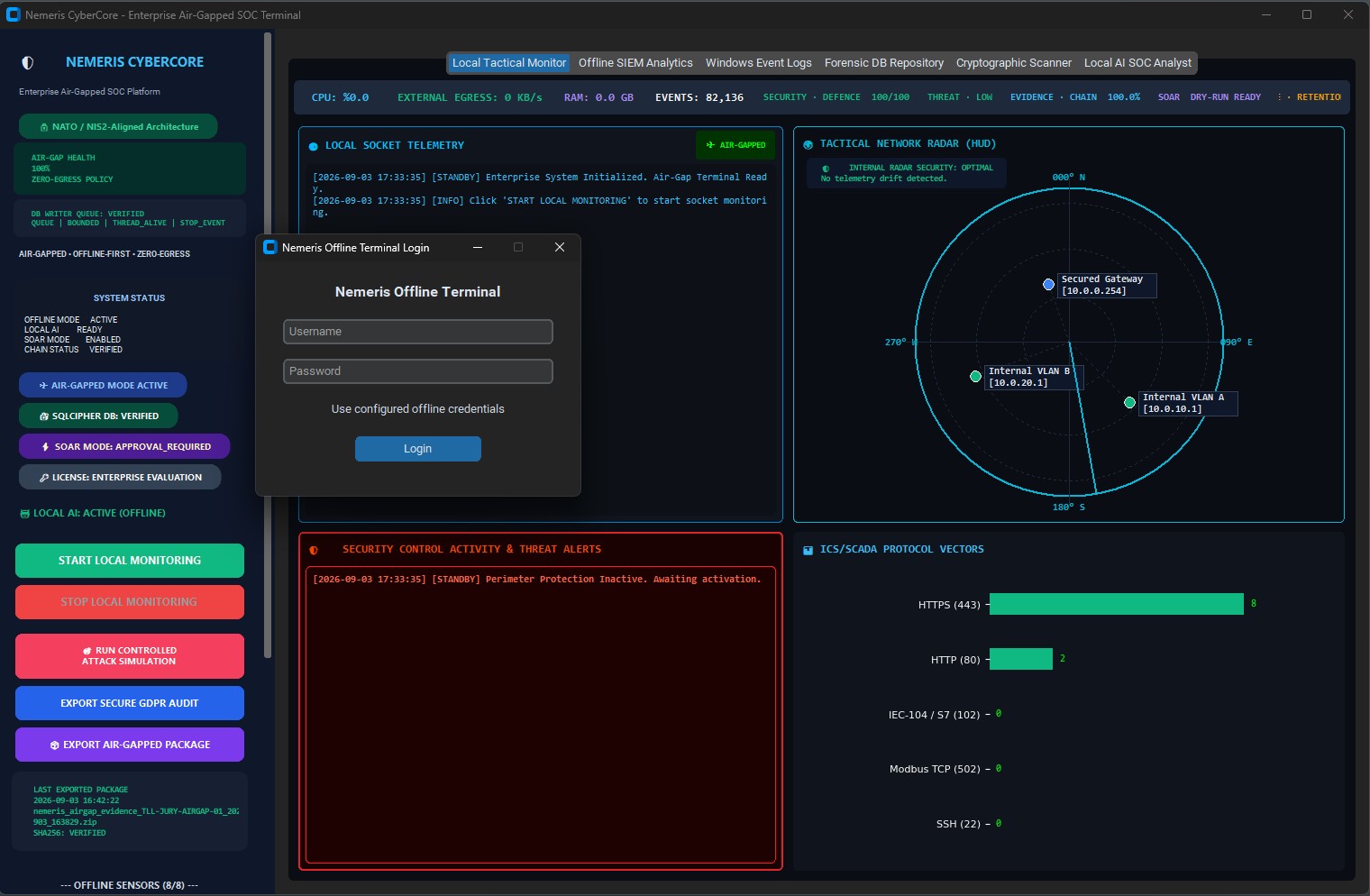Screen dimensions: 1370x896
Task: Click the Login button
Action: coord(417,449)
